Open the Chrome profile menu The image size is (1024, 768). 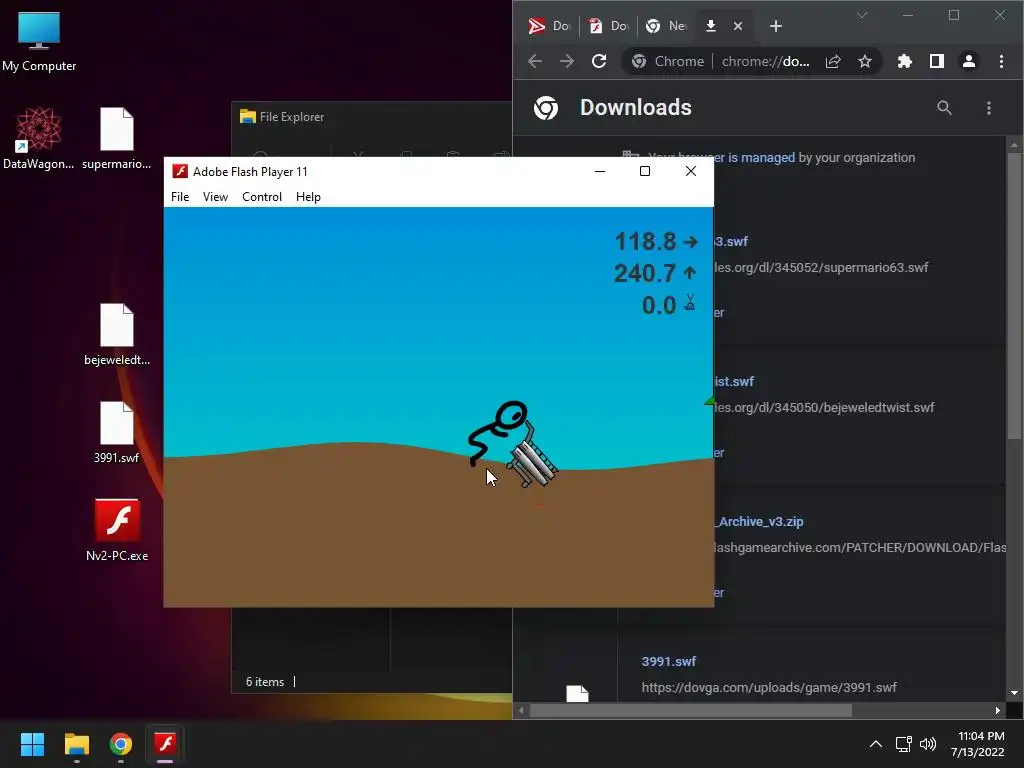968,61
